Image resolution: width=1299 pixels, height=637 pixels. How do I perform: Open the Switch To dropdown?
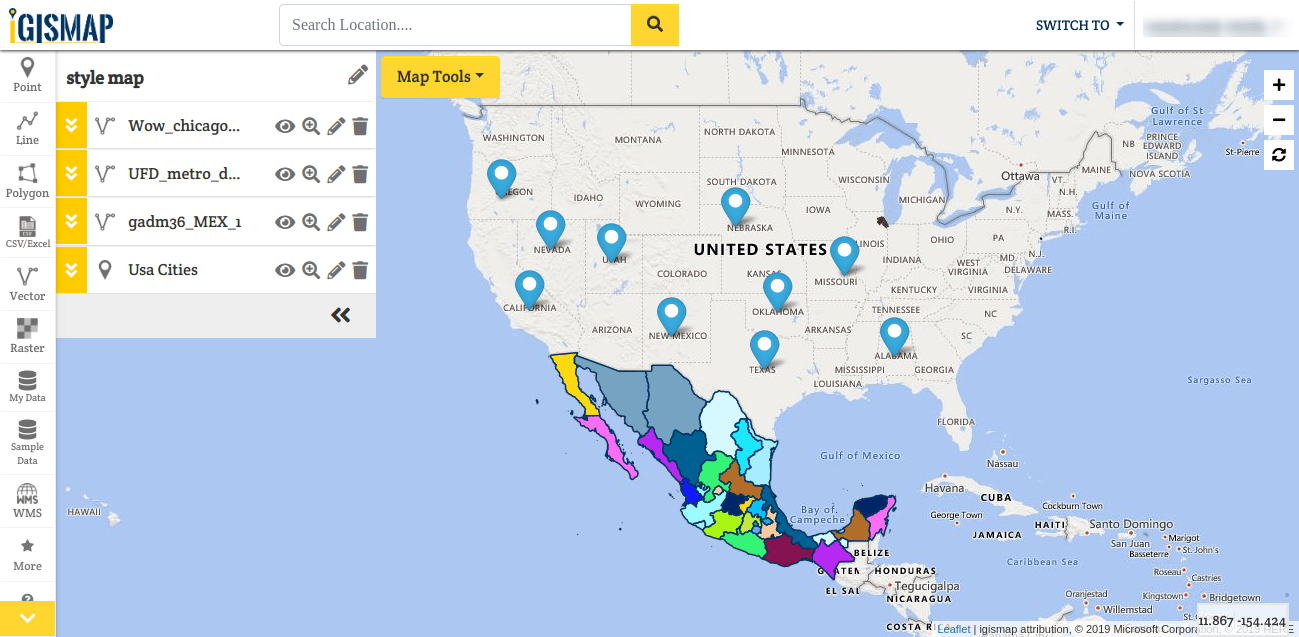1079,25
